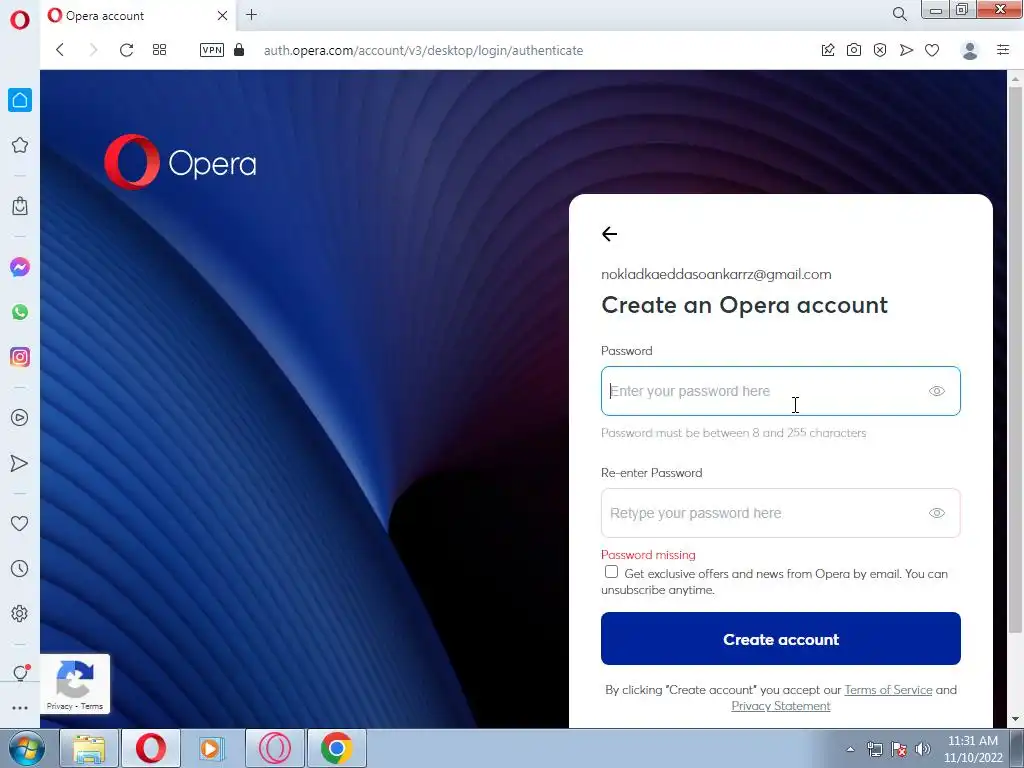View site security lock information

tap(239, 50)
